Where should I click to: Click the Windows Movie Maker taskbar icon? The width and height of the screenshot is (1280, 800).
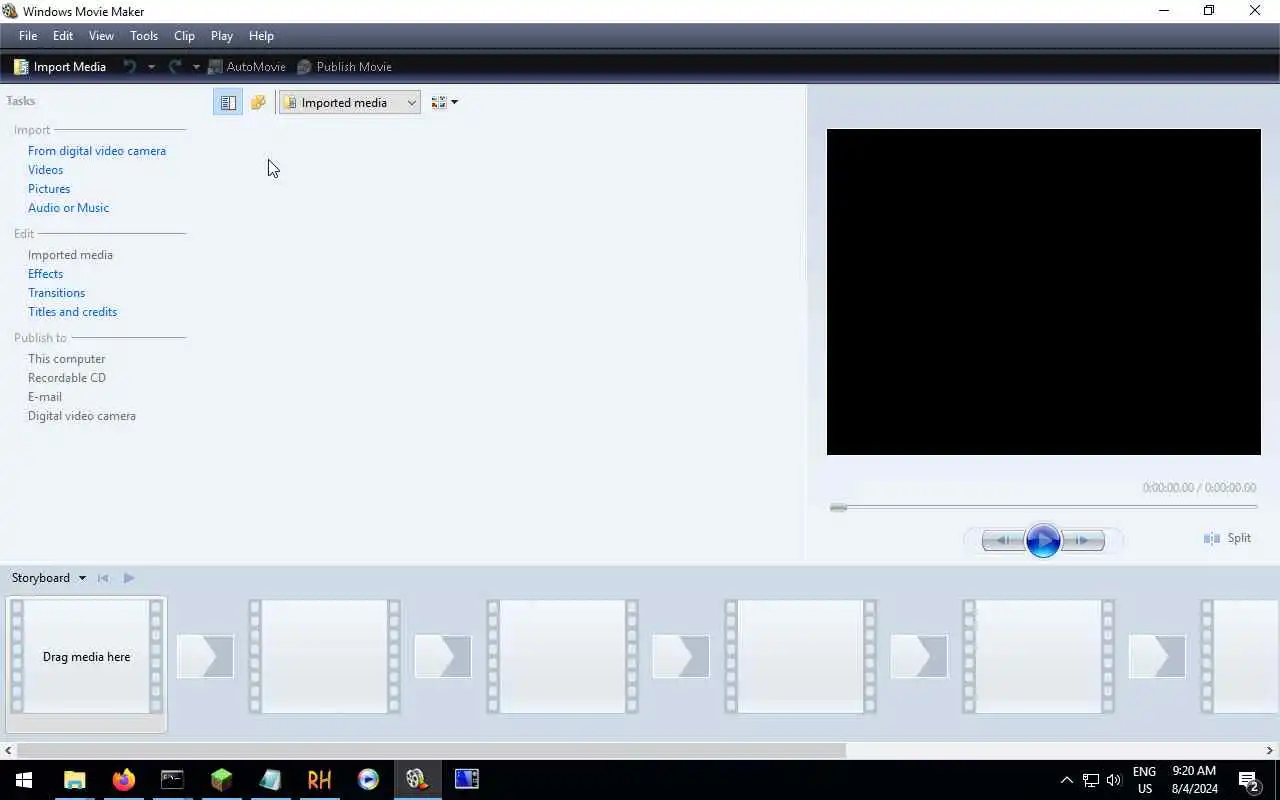click(417, 780)
